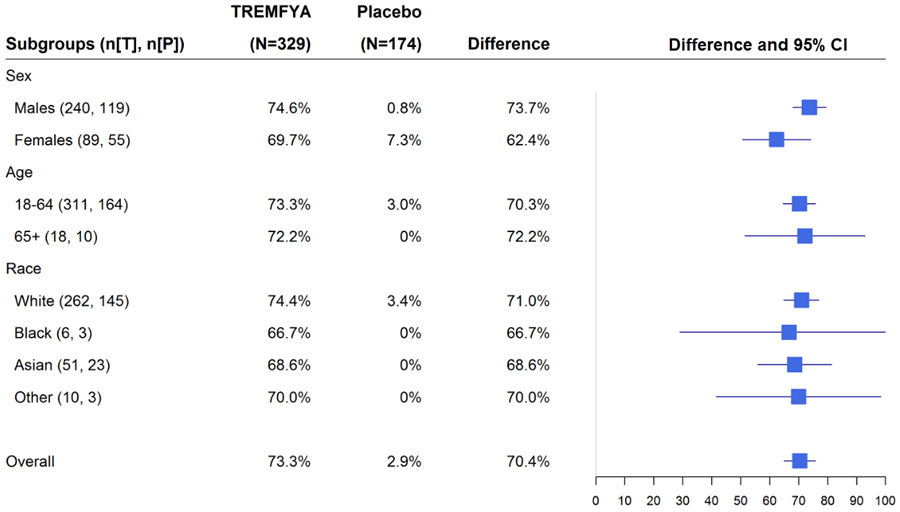Click the 50 tick label on the axis
The width and height of the screenshot is (900, 512).
[741, 498]
